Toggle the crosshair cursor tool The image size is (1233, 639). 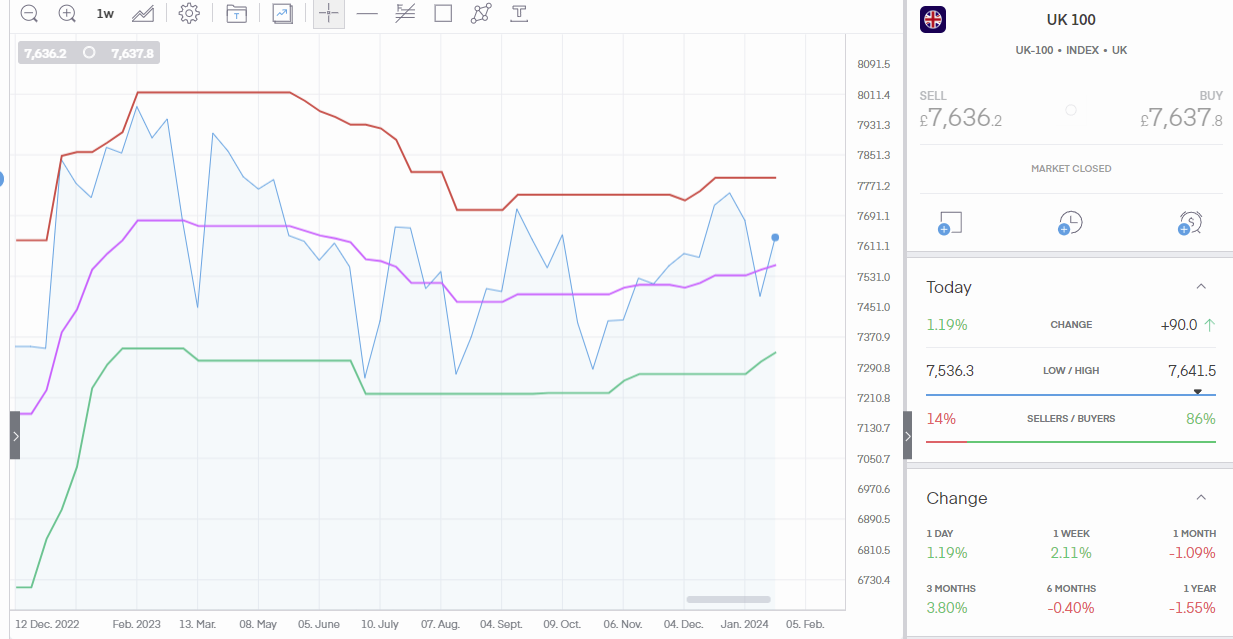pos(329,14)
